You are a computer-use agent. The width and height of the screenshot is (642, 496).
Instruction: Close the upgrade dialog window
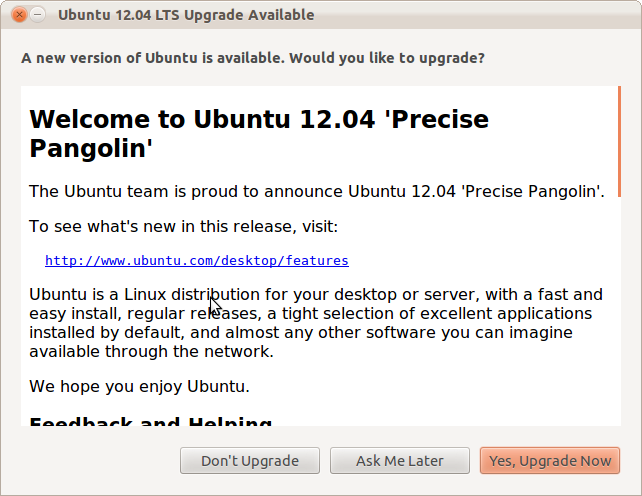tap(17, 15)
